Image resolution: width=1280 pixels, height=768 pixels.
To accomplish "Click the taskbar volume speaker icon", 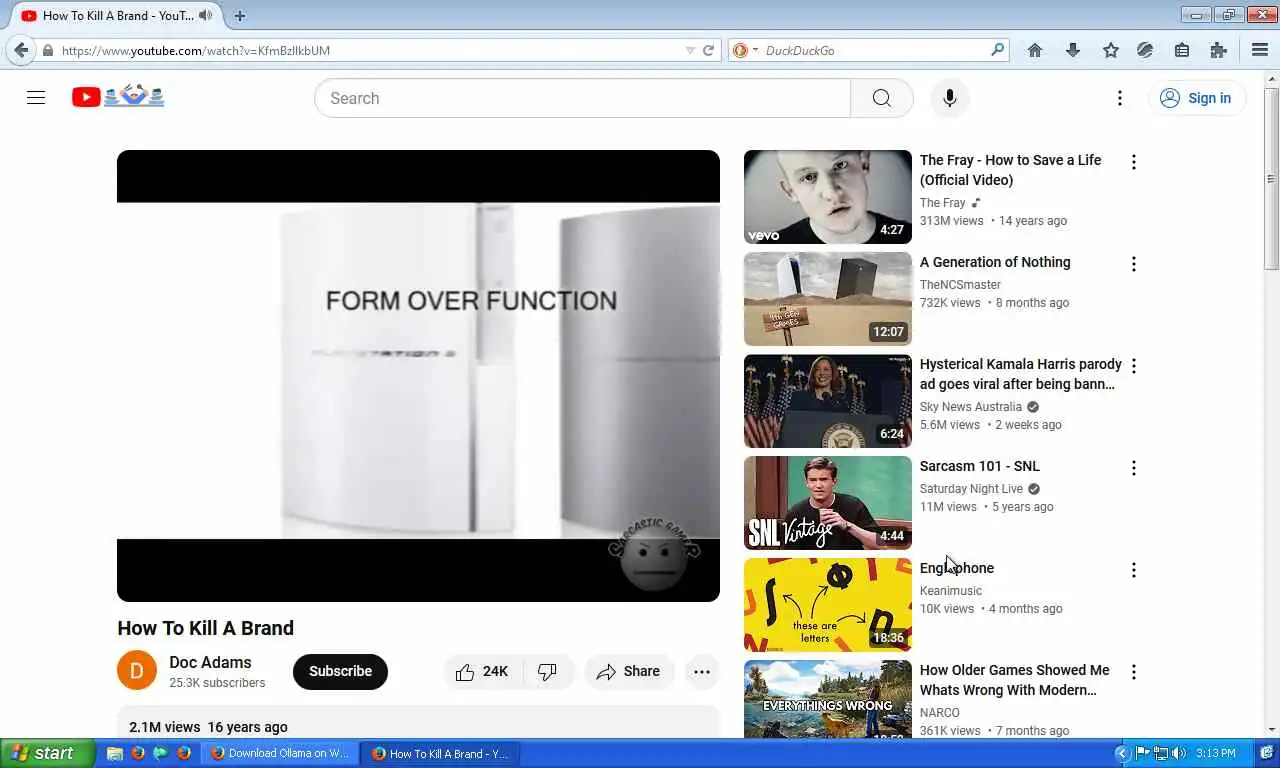I will click(x=1179, y=753).
